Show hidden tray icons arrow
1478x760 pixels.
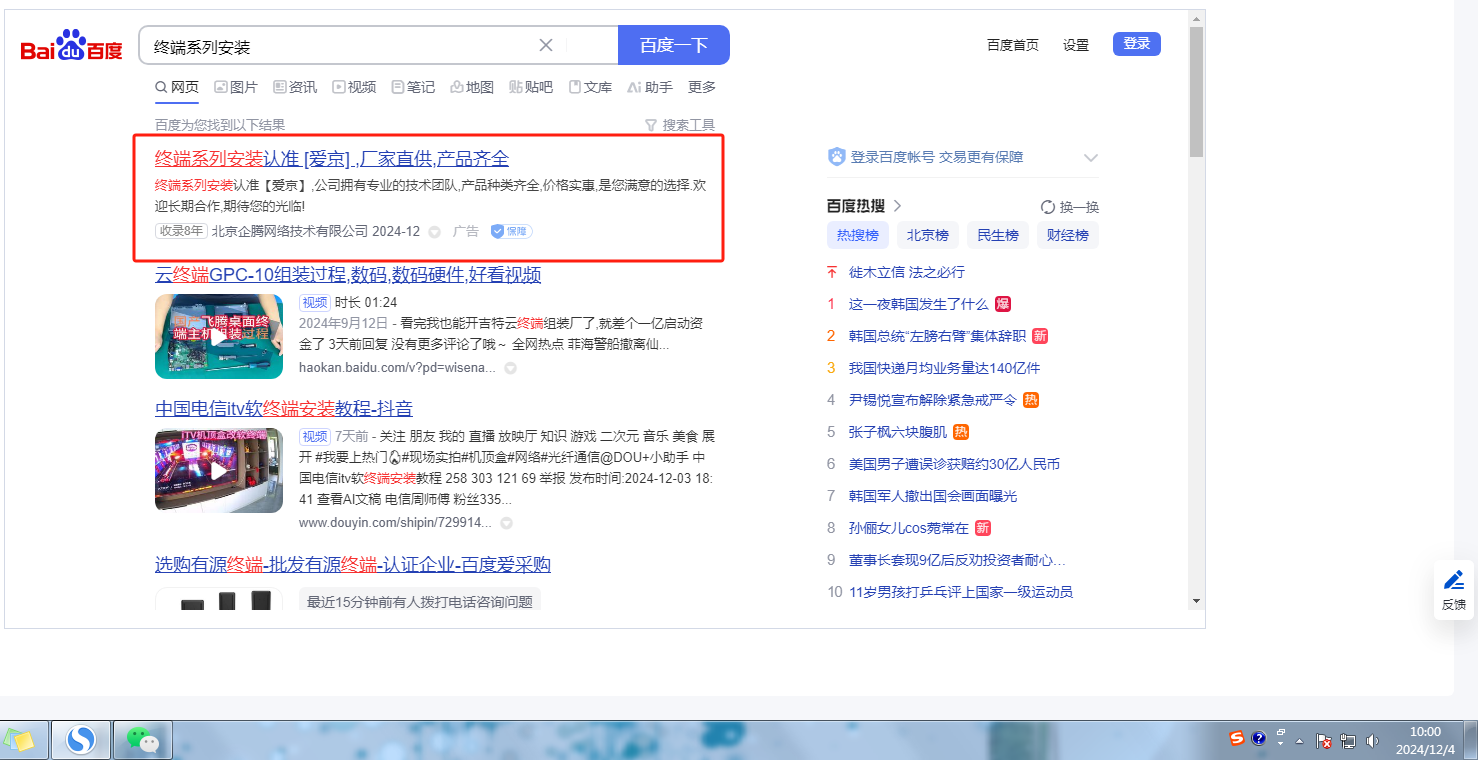[x=1299, y=741]
